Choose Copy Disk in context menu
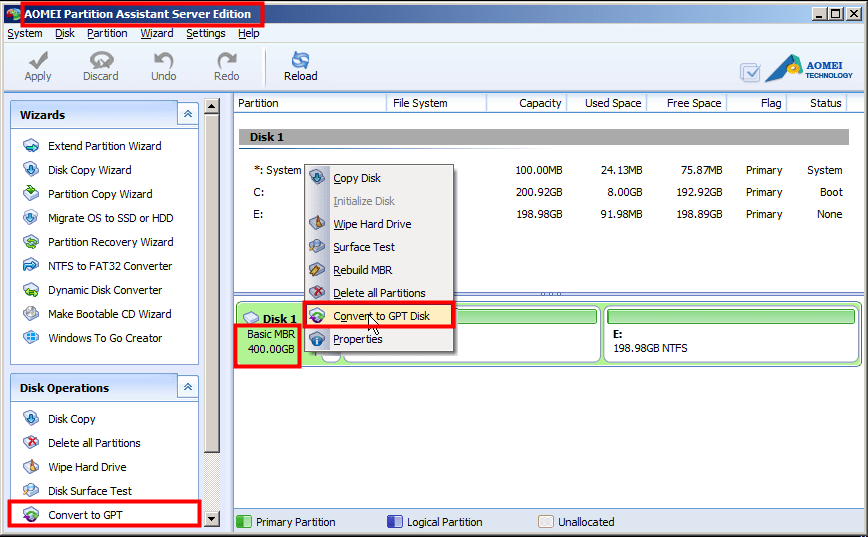 pos(379,178)
